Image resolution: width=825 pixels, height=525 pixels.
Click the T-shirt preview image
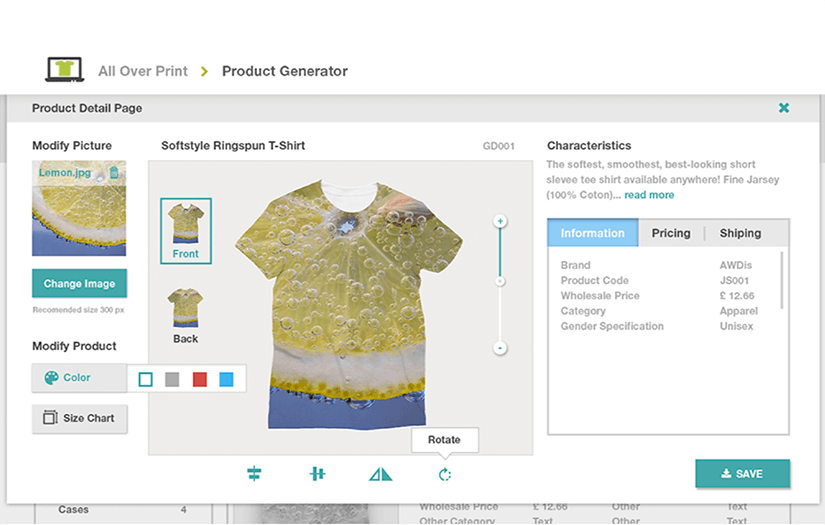pos(348,304)
